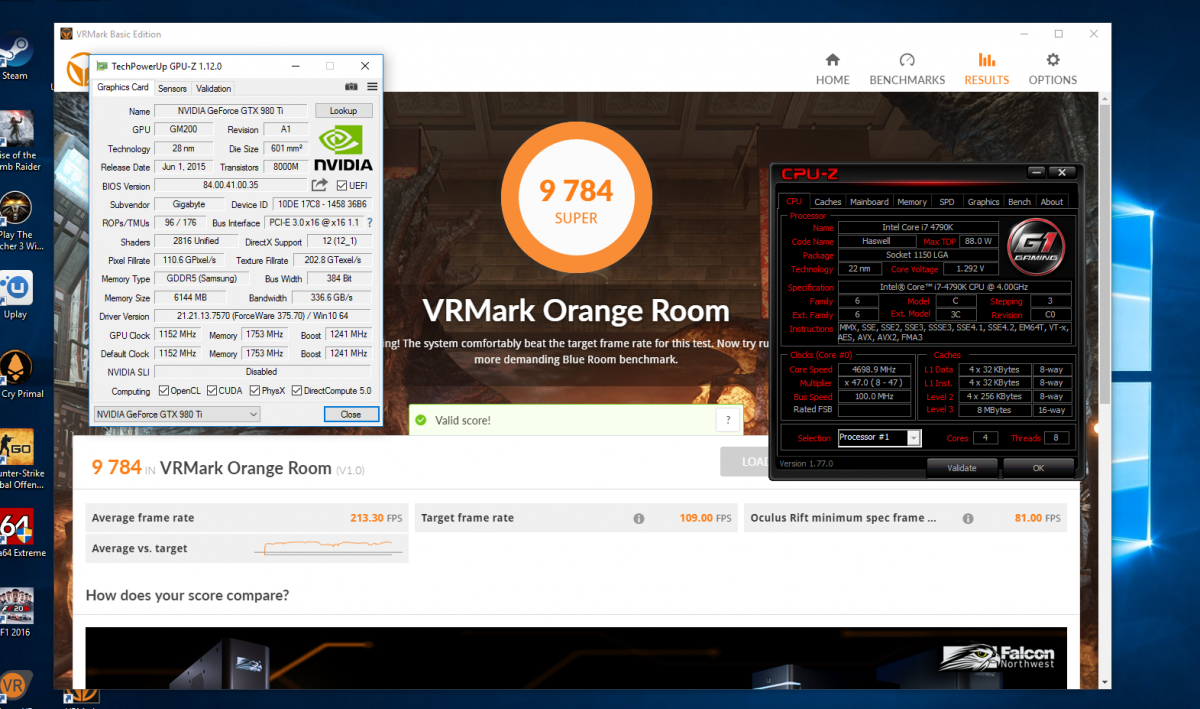Click the question mark button beside Valid score
Screen dimensions: 1200x709
point(727,420)
